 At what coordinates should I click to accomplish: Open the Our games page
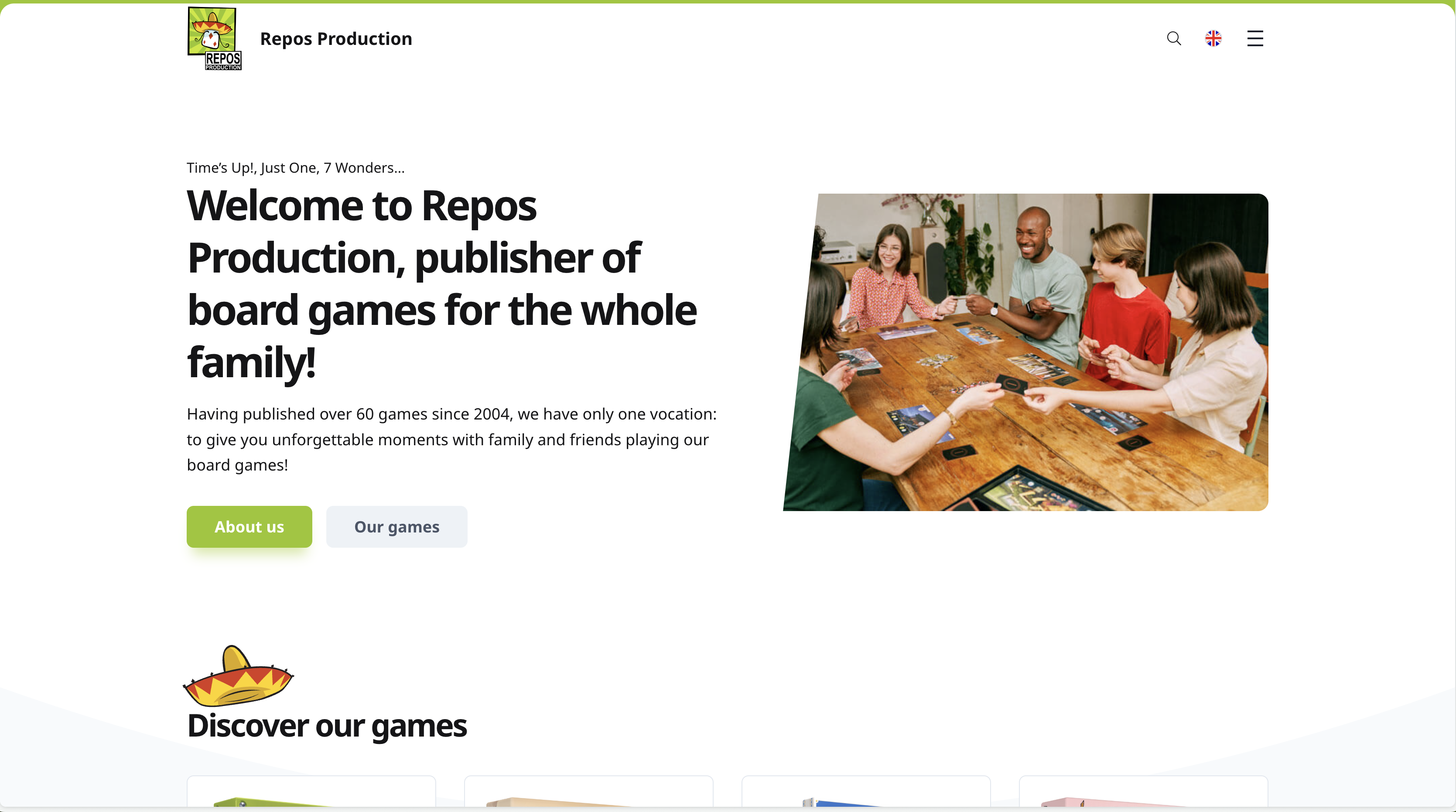(x=396, y=526)
